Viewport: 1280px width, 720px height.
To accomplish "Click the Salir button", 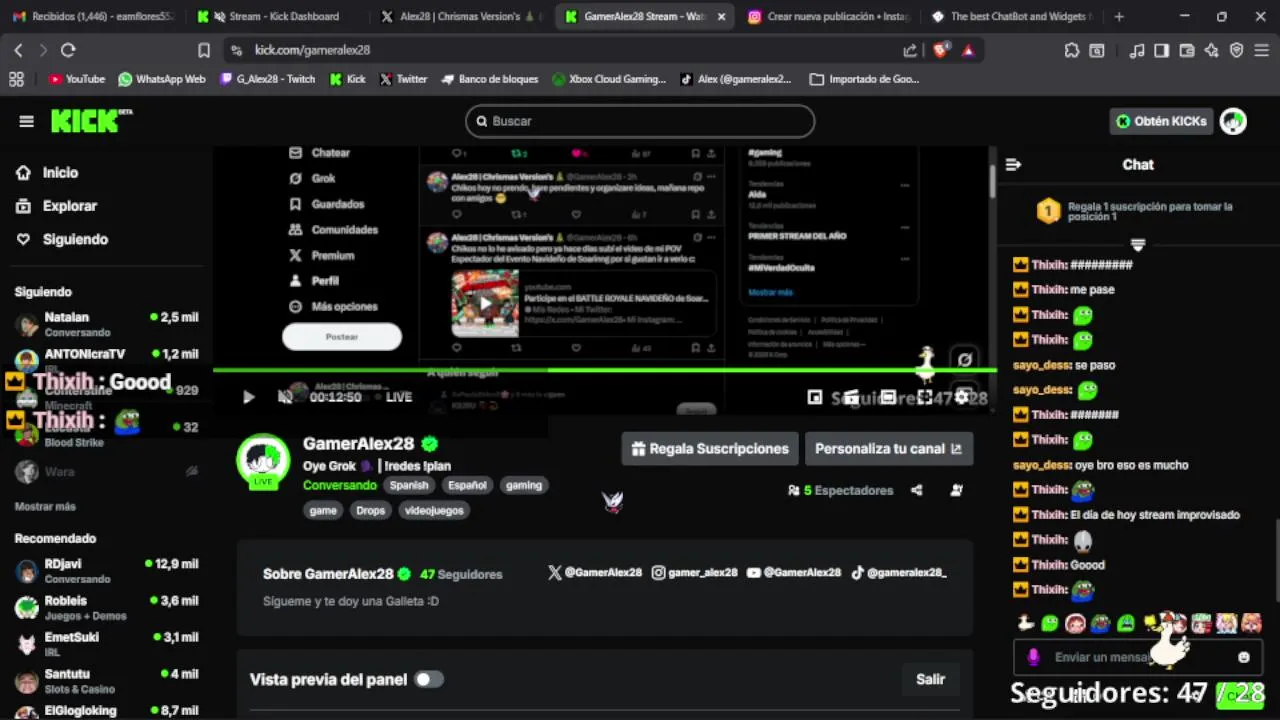I will (x=930, y=679).
